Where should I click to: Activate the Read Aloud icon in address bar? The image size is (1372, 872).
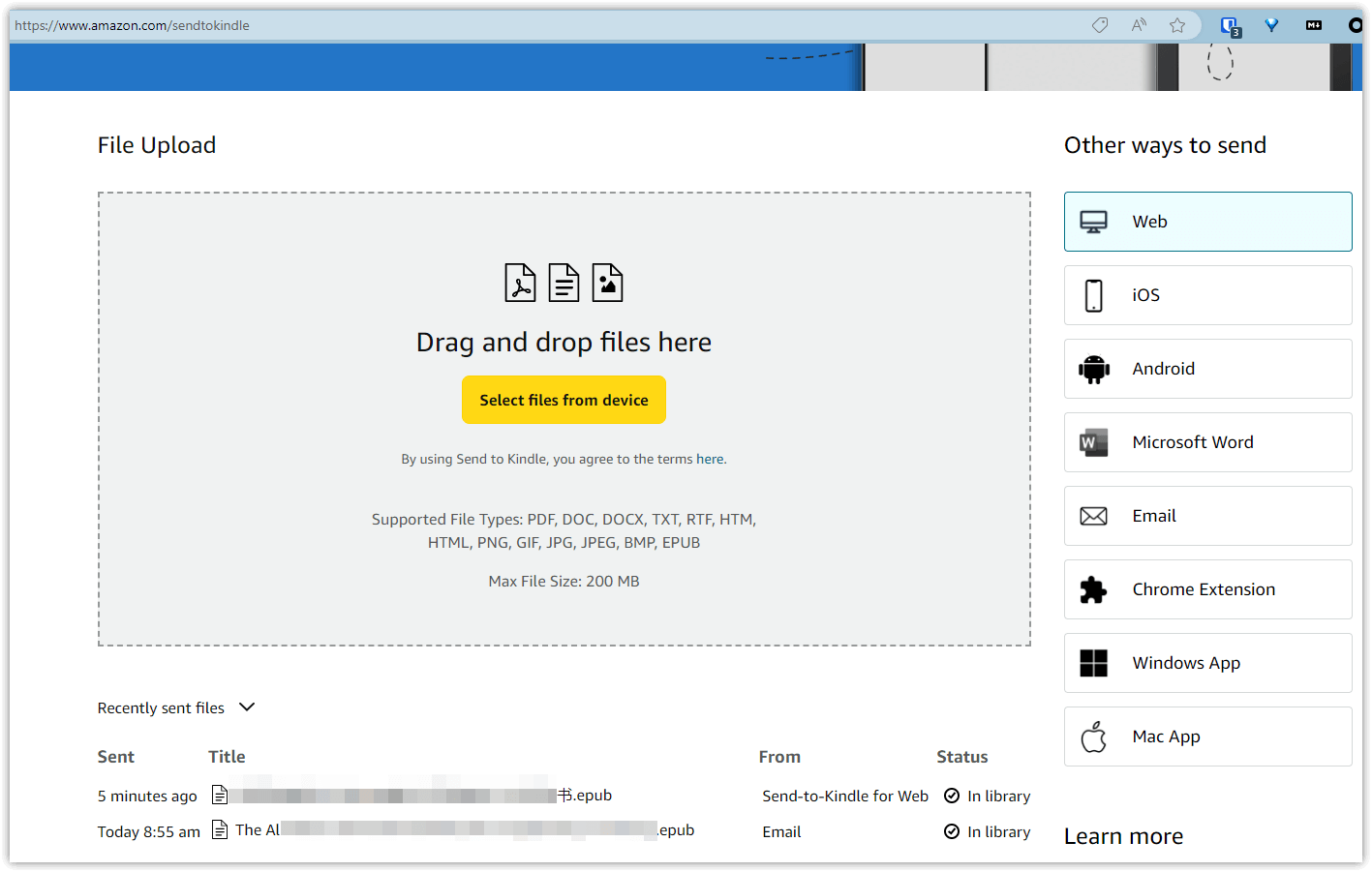1139,25
